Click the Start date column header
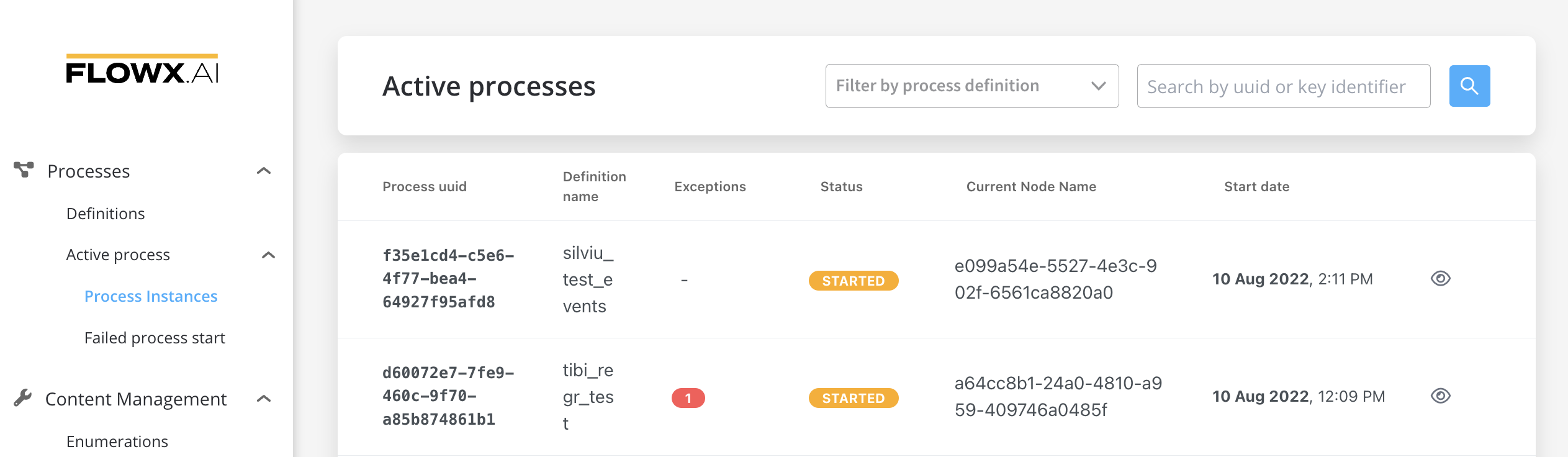The image size is (1568, 457). coord(1256,187)
